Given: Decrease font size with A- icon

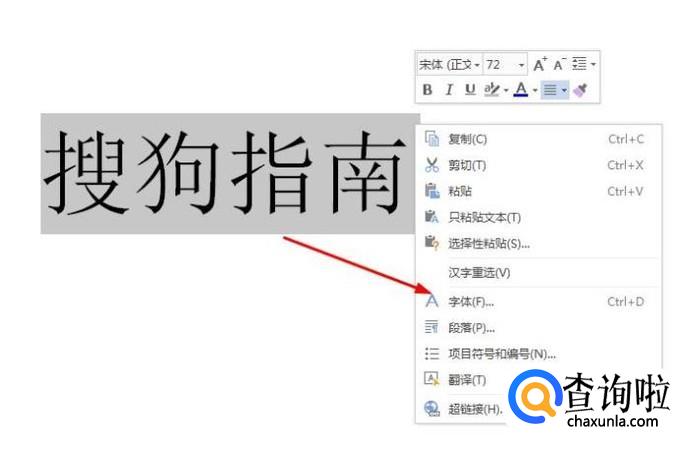Looking at the screenshot, I should pyautogui.click(x=559, y=64).
